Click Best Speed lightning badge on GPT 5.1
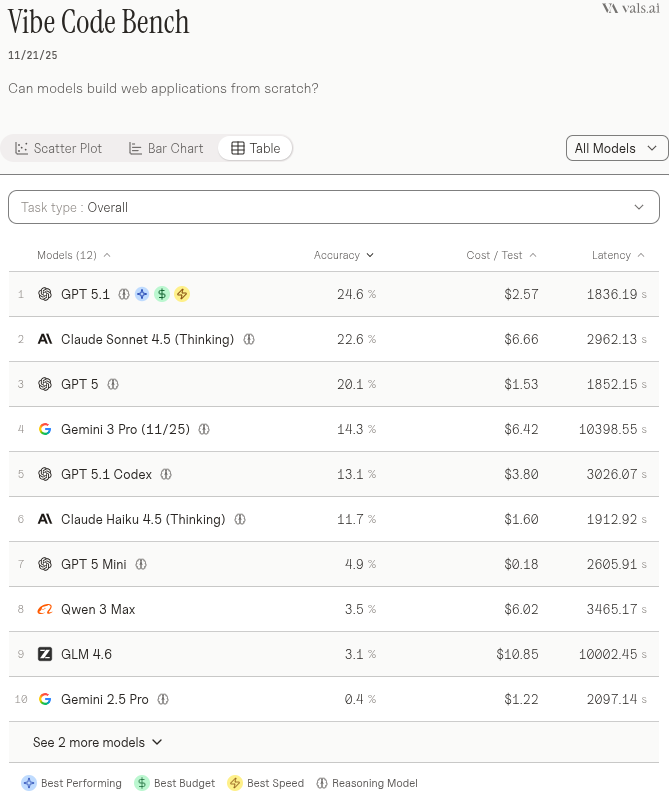This screenshot has height=795, width=669. tap(182, 294)
